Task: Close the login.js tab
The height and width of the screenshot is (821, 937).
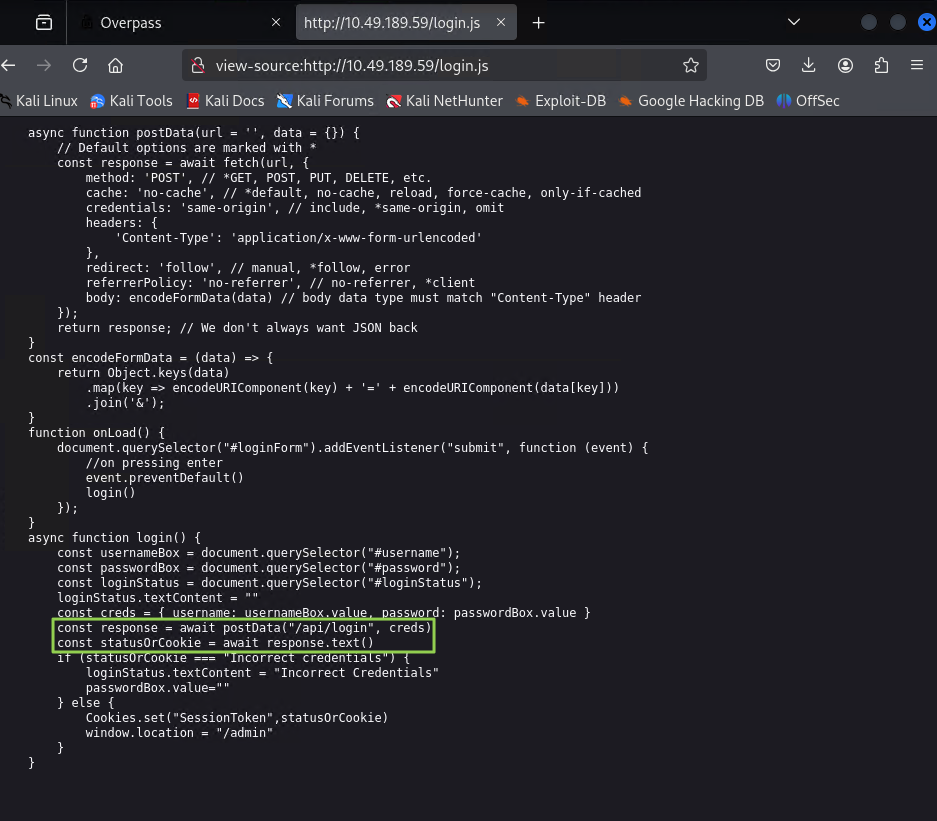Action: tap(501, 22)
